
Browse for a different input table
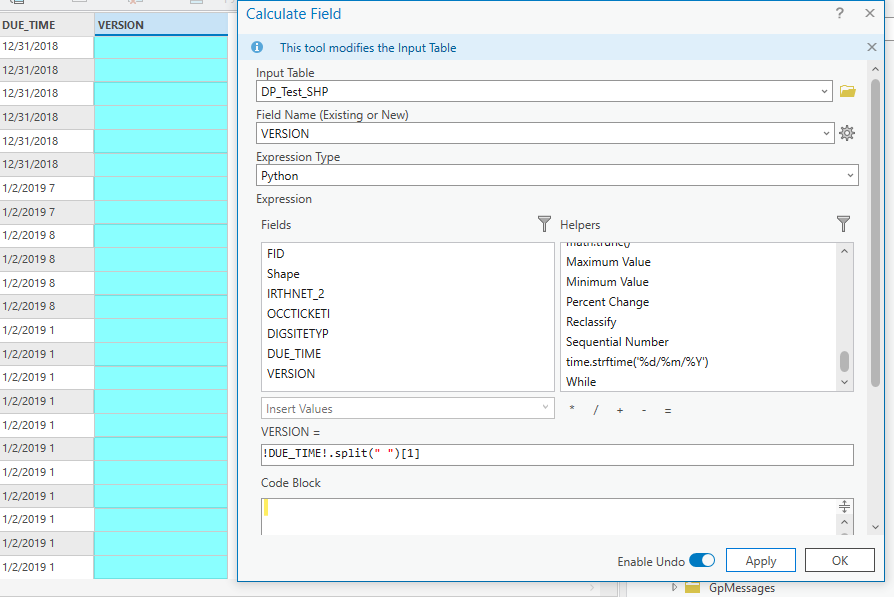[846, 90]
